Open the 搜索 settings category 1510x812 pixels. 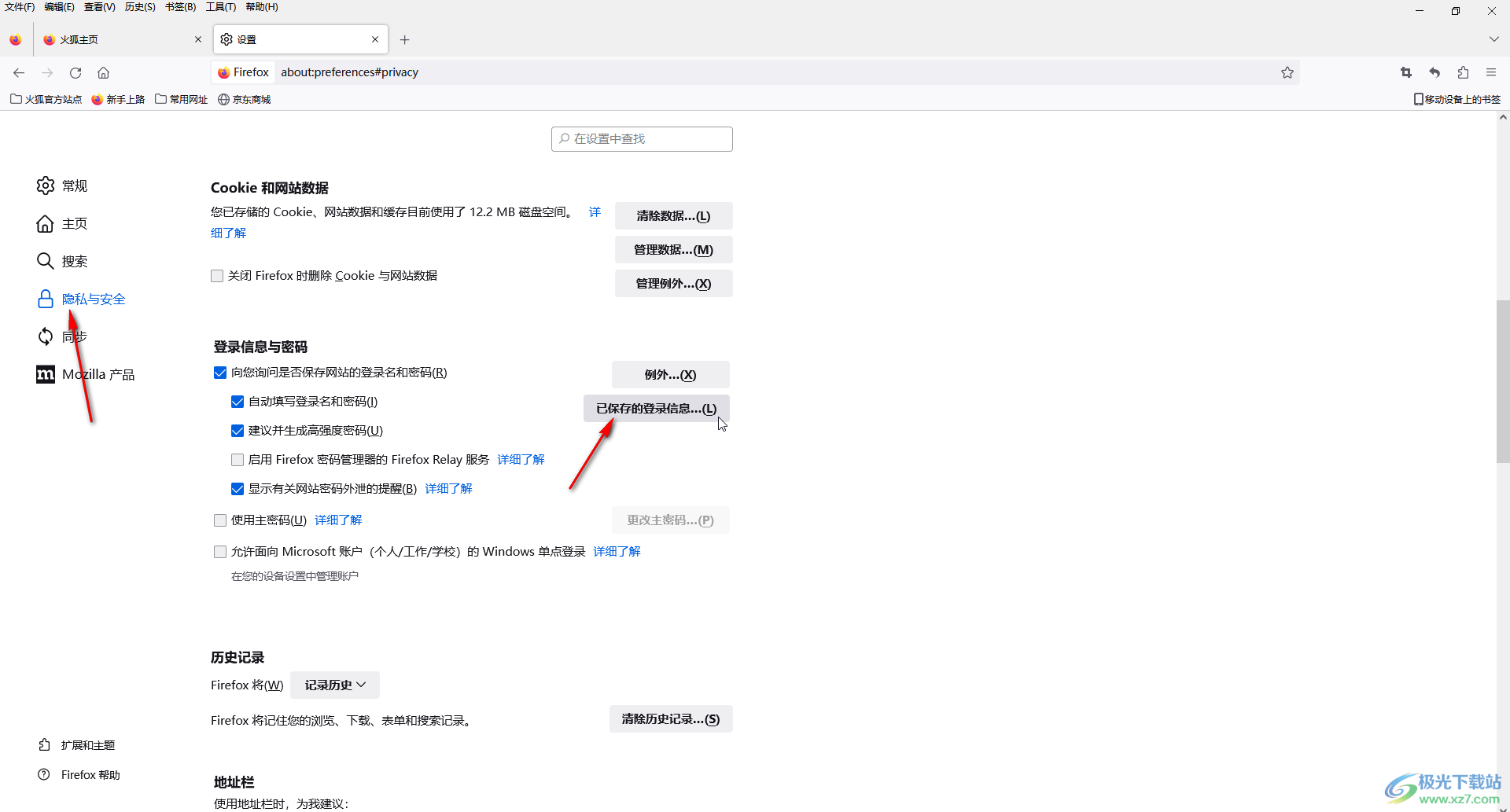pyautogui.click(x=62, y=262)
